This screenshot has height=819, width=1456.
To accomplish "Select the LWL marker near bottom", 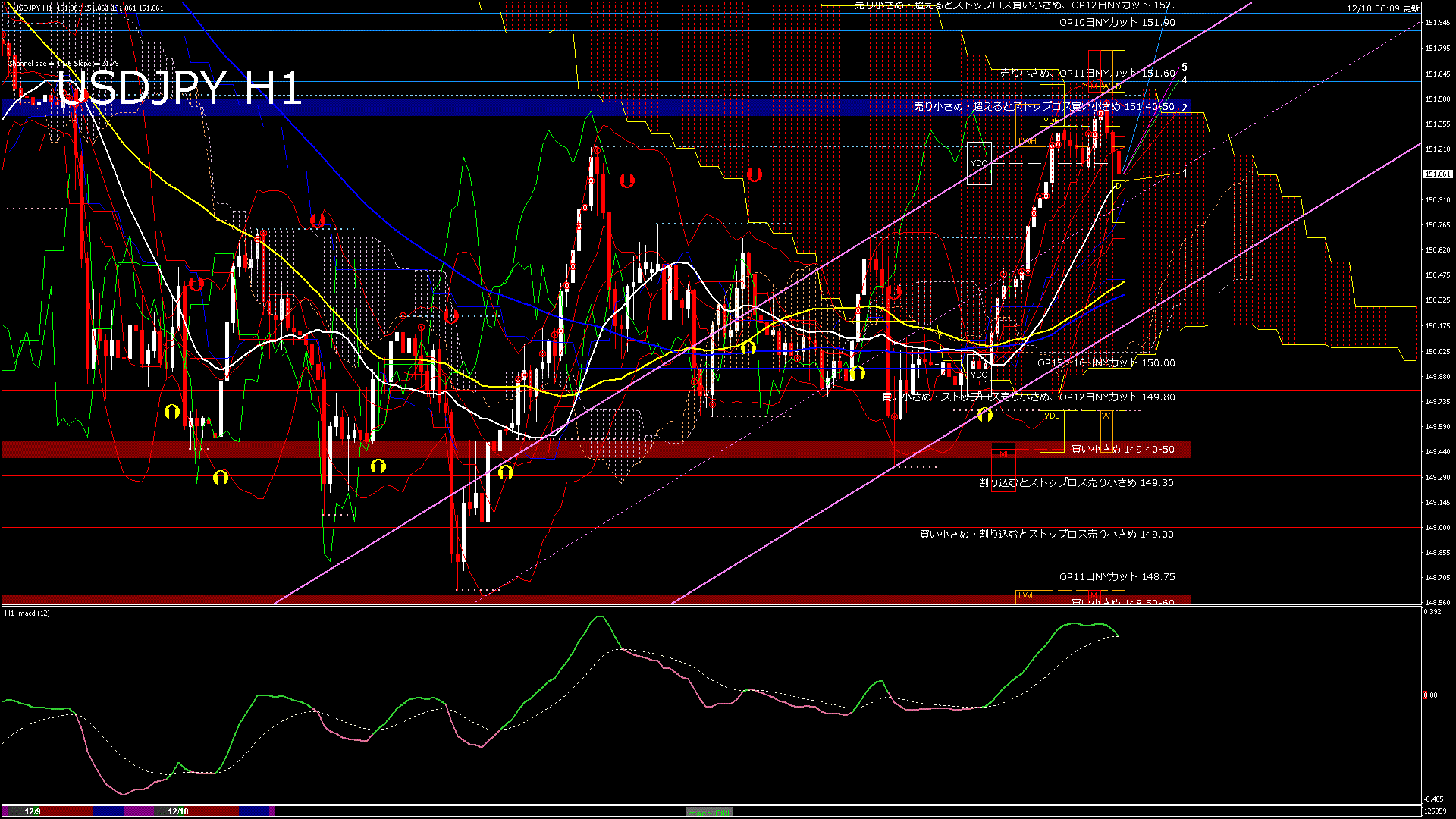I will point(1027,596).
